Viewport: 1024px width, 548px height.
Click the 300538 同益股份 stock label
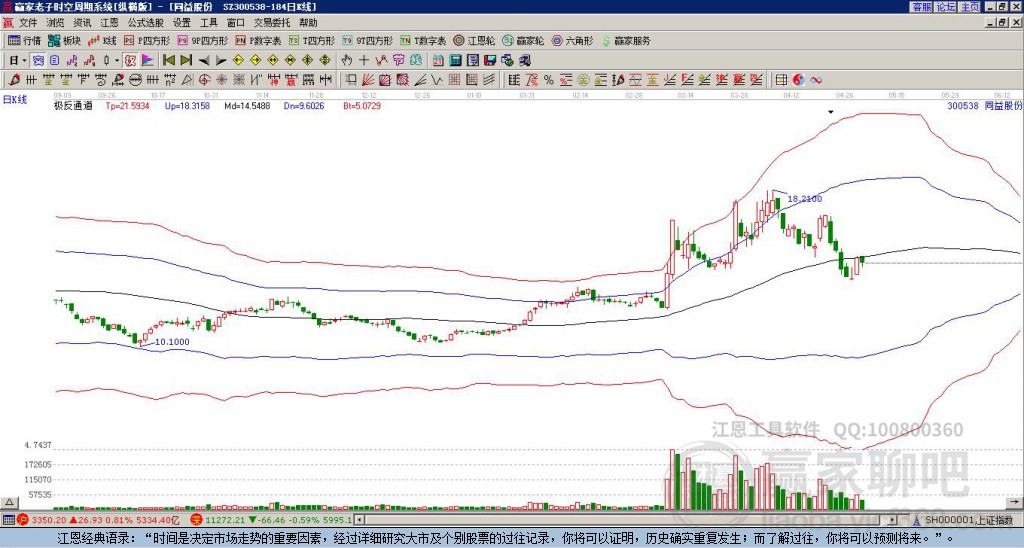click(984, 106)
